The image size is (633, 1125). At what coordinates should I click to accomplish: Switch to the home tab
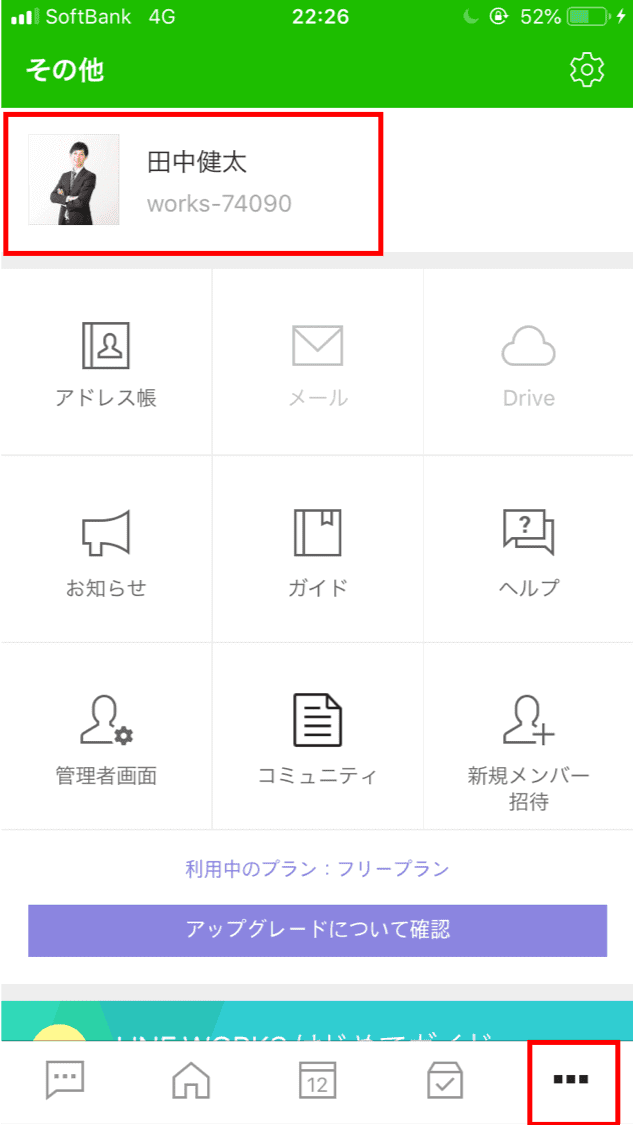191,1080
